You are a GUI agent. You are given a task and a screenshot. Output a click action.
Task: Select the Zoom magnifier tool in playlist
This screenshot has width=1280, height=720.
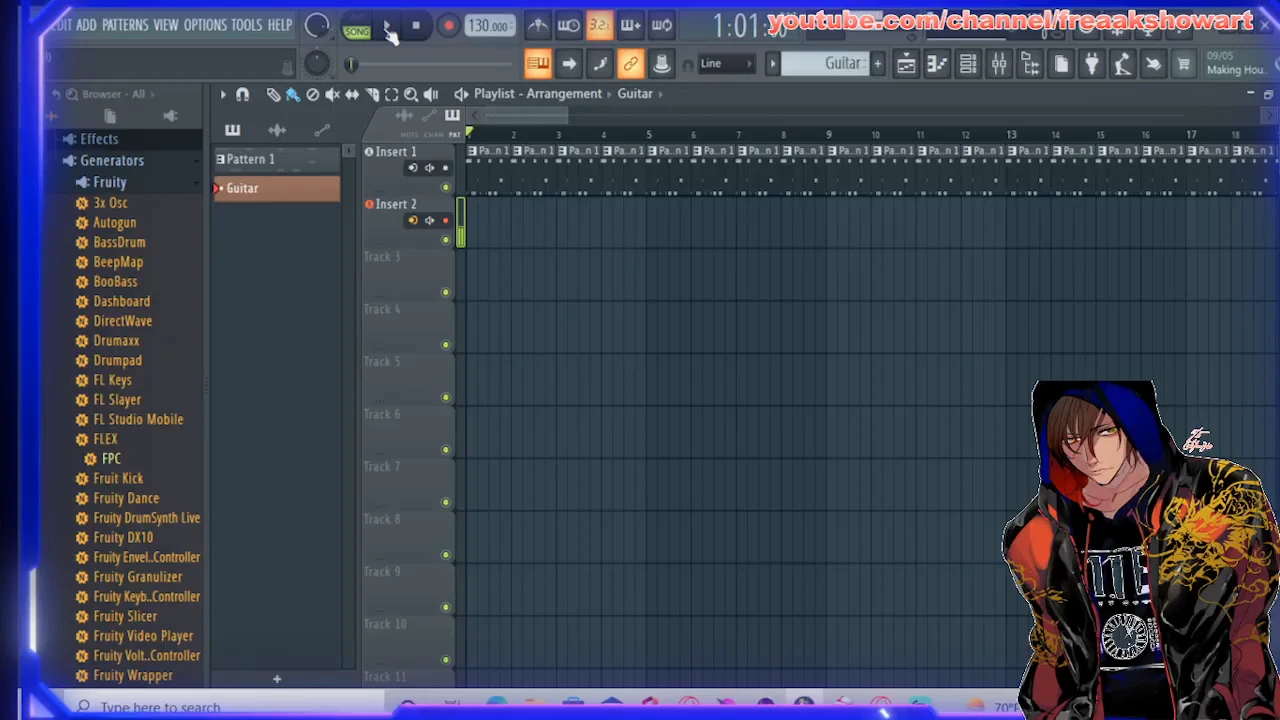point(411,94)
